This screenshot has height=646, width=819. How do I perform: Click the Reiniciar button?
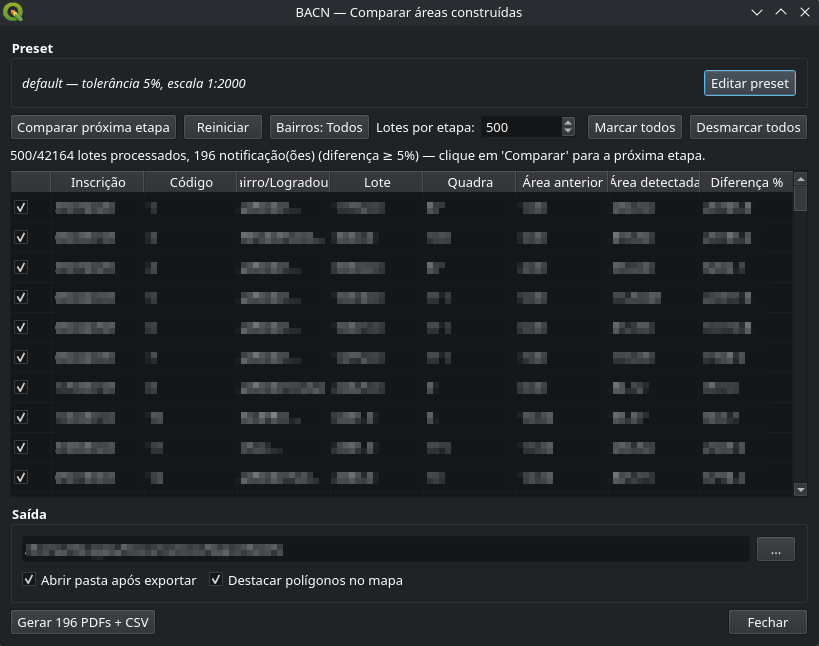coord(223,127)
